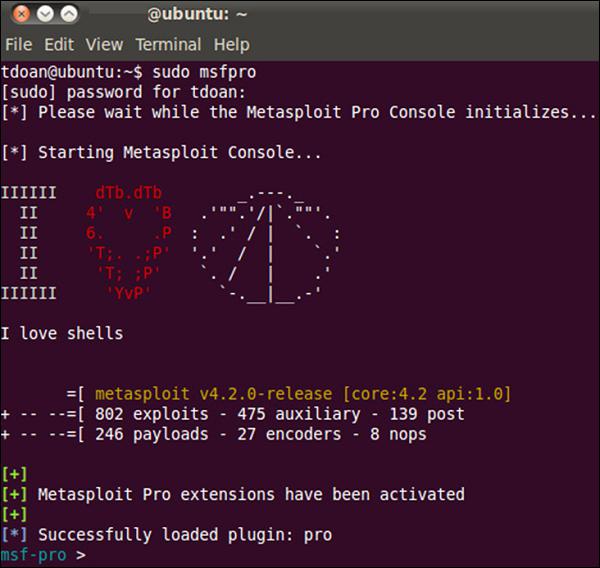Click the 'I love shells' text
Viewport: 600px width, 568px height.
pos(62,333)
